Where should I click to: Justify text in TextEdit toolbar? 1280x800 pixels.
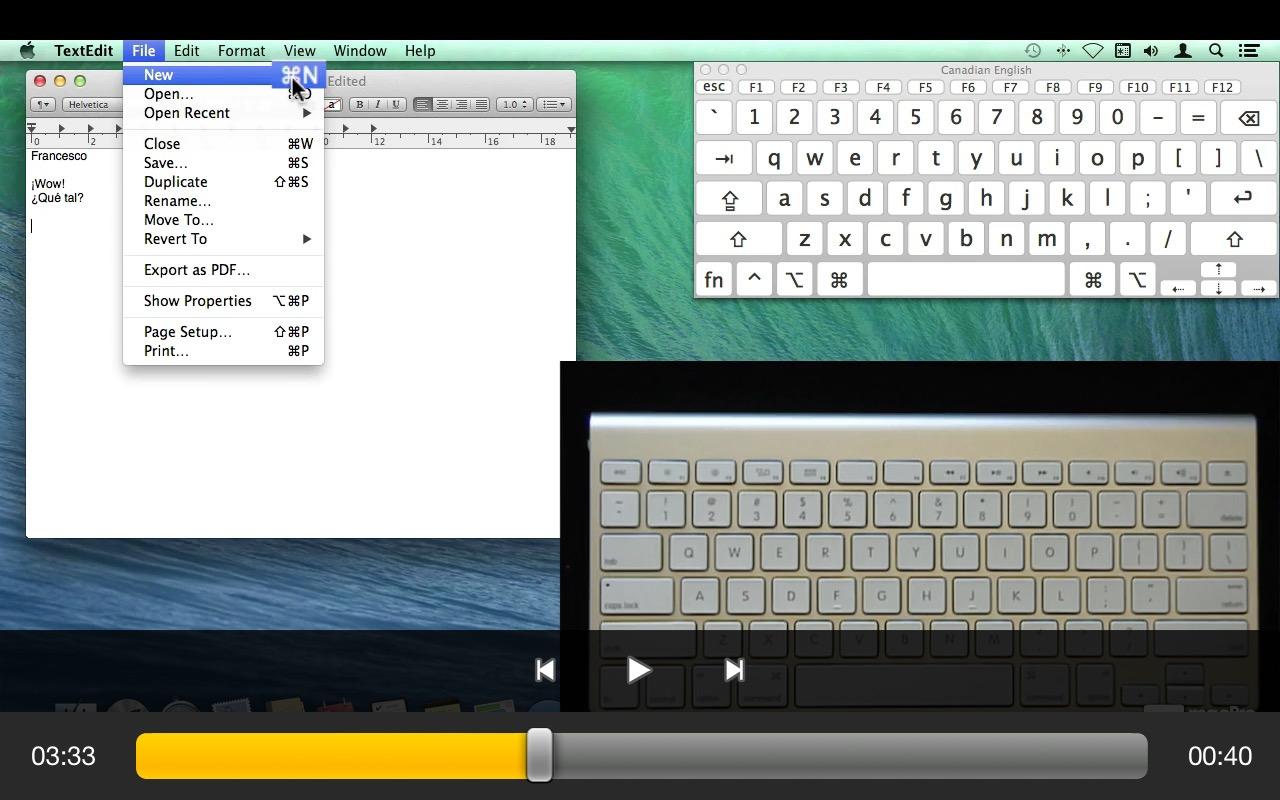[x=481, y=104]
